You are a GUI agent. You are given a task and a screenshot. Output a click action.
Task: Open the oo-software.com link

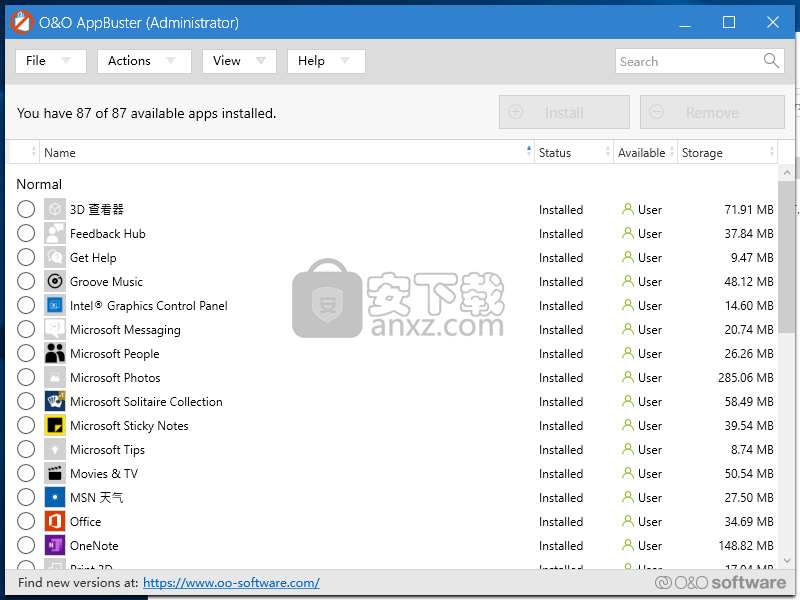[231, 583]
